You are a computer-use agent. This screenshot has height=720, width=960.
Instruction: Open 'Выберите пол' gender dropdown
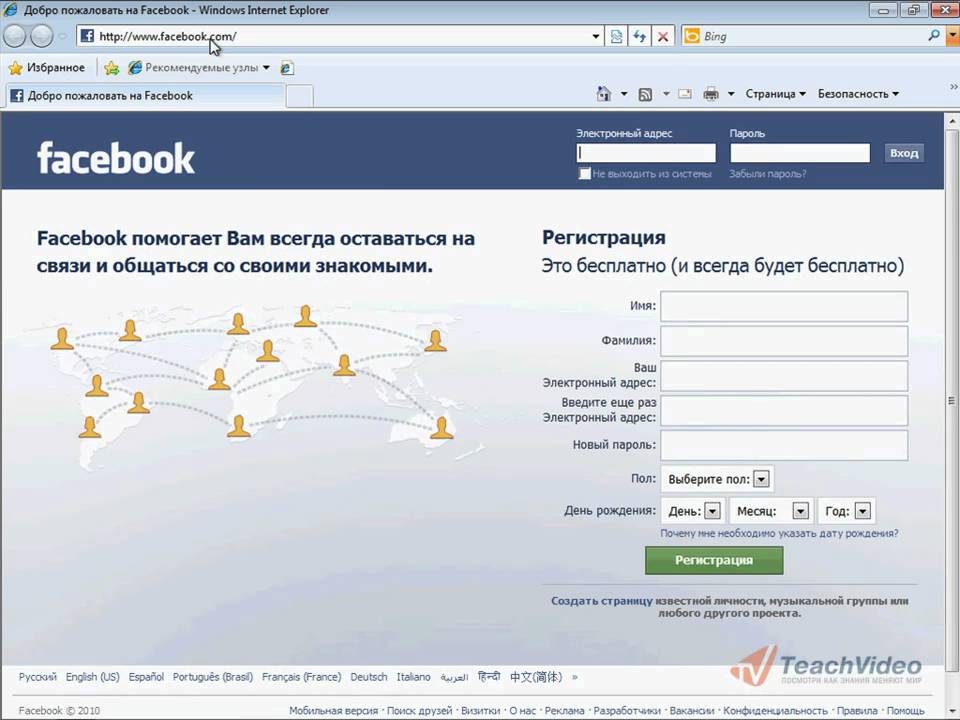click(717, 479)
